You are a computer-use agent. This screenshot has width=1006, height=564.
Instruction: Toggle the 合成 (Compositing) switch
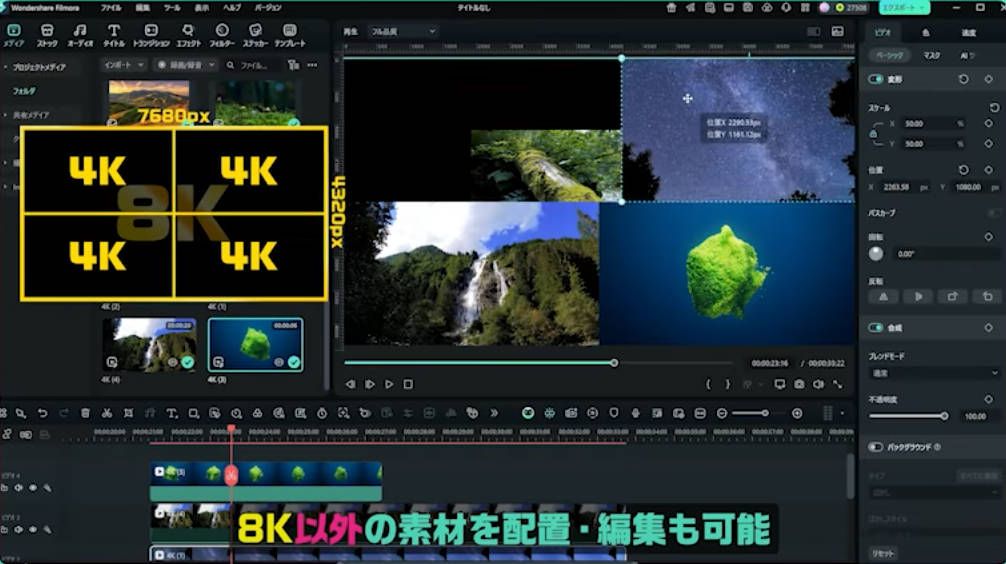point(876,327)
